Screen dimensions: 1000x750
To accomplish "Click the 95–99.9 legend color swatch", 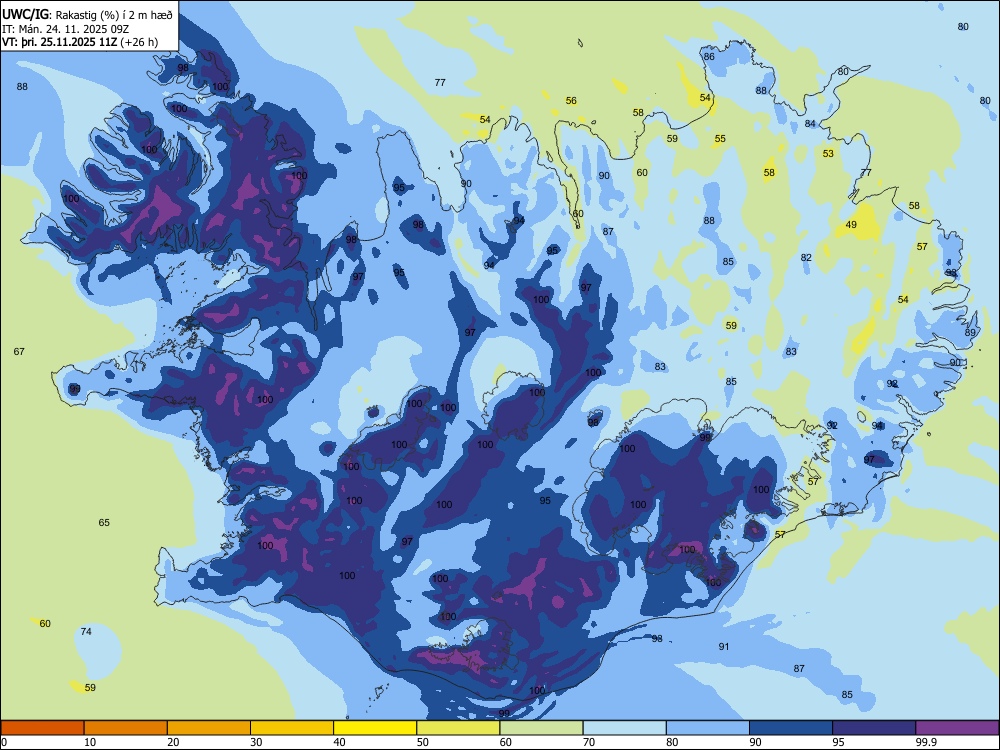I will pos(874,728).
